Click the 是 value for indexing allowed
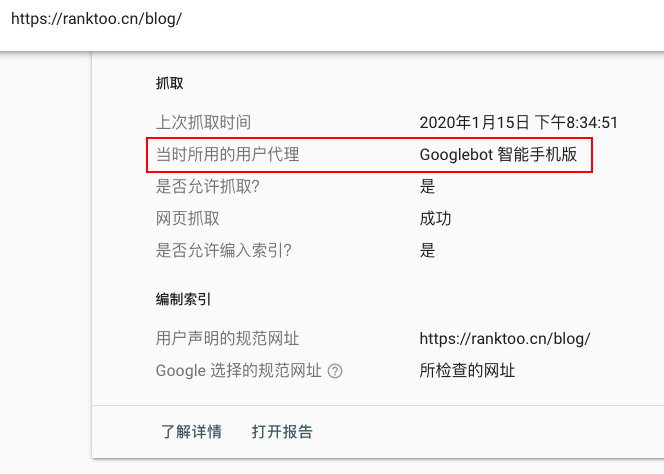 click(427, 250)
